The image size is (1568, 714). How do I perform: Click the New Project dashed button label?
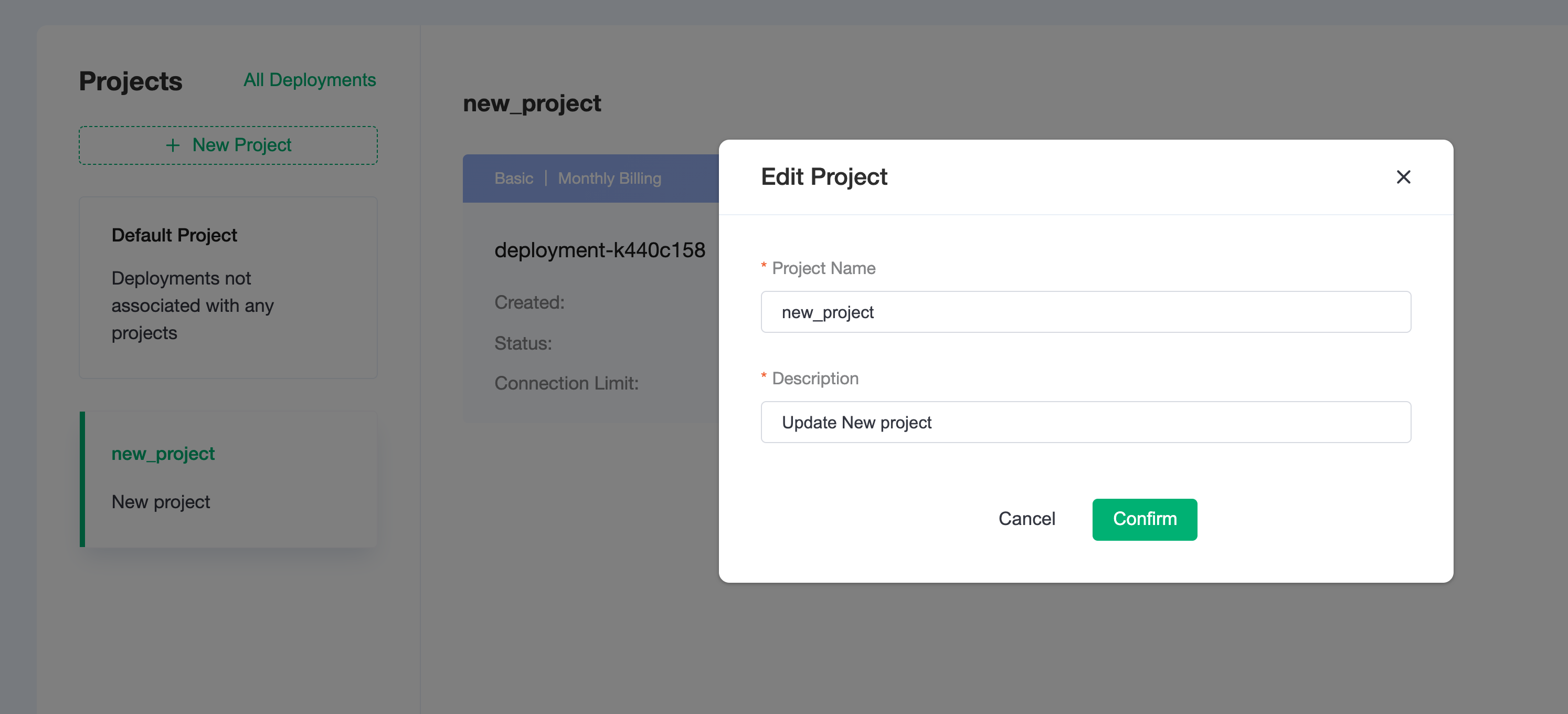pyautogui.click(x=241, y=145)
